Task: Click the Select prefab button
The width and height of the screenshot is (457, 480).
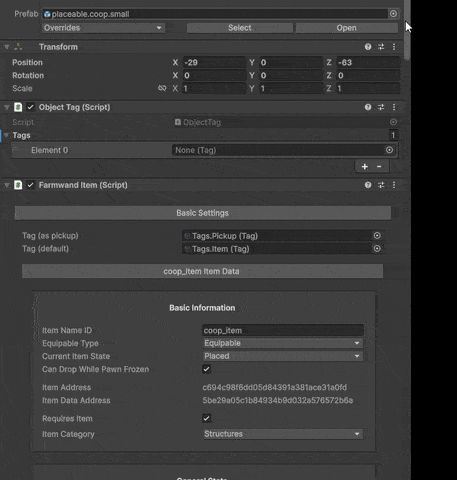Action: click(x=240, y=28)
